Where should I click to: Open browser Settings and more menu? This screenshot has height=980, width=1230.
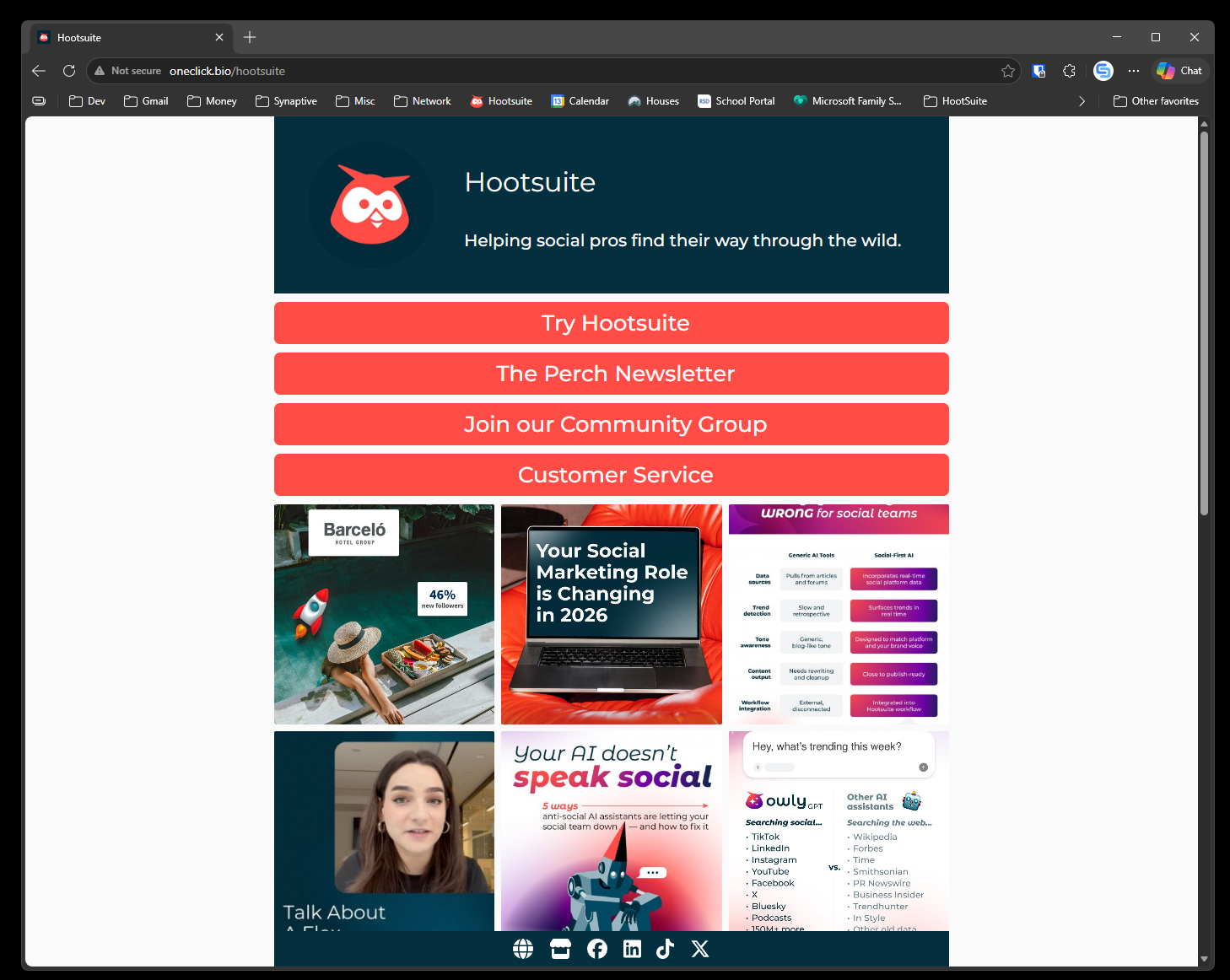click(1134, 71)
